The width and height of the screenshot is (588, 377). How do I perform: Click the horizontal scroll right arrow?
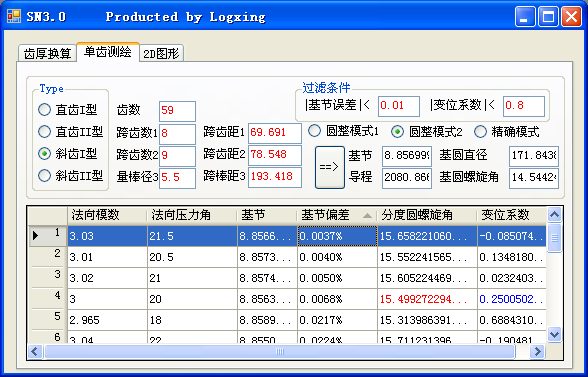point(538,351)
